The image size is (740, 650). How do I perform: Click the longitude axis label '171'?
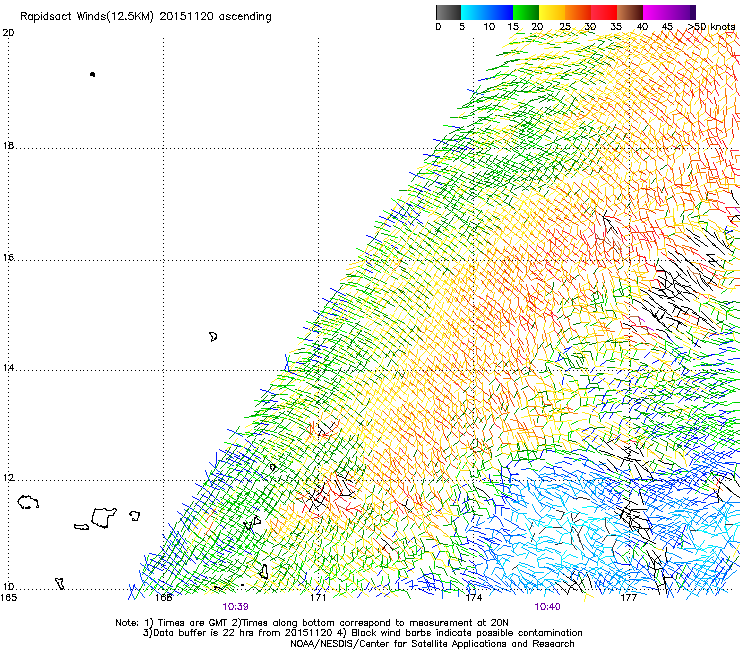click(318, 598)
